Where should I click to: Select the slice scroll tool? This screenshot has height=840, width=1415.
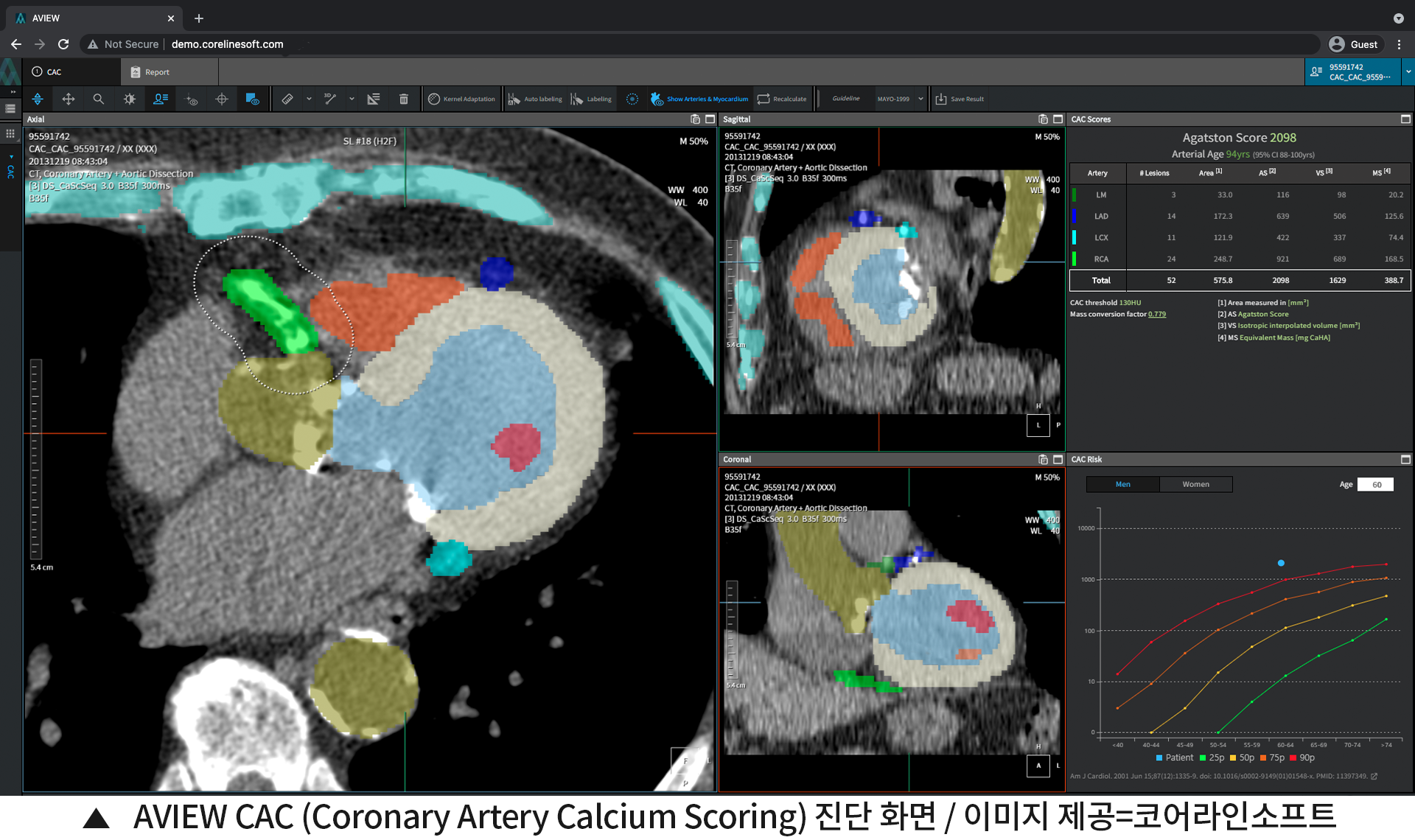(38, 99)
